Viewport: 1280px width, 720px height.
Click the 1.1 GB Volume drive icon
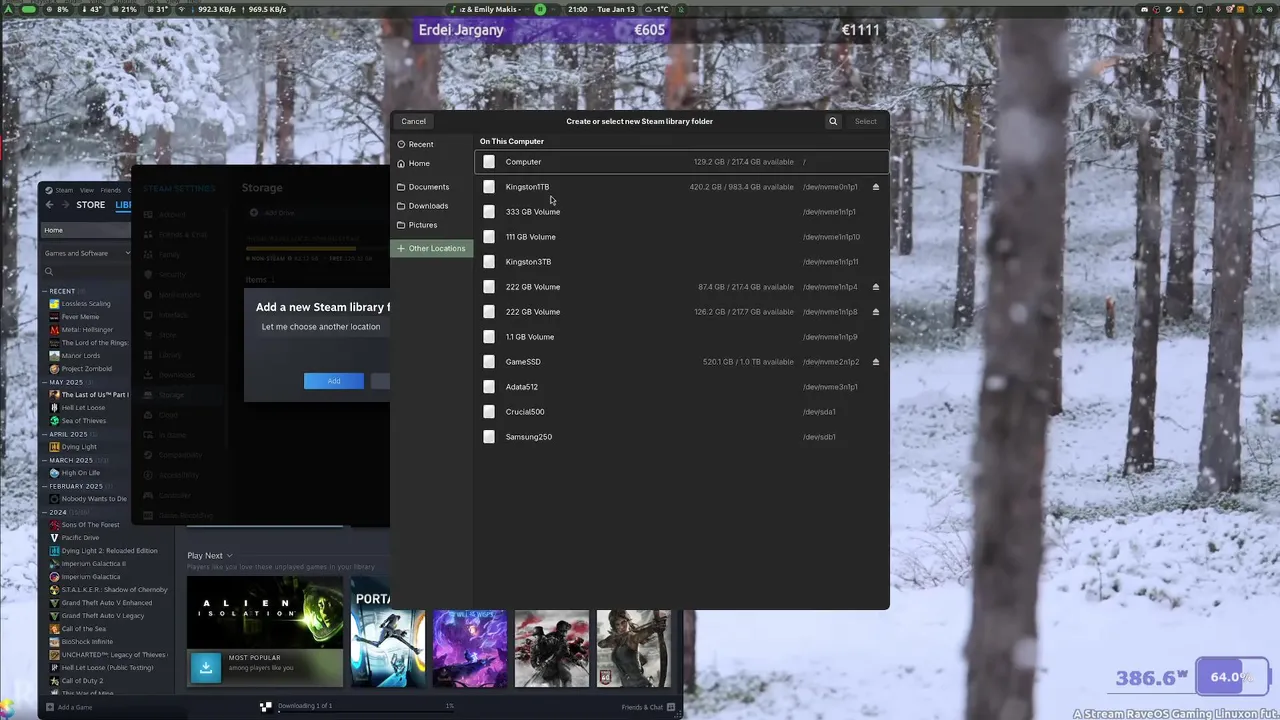click(489, 337)
